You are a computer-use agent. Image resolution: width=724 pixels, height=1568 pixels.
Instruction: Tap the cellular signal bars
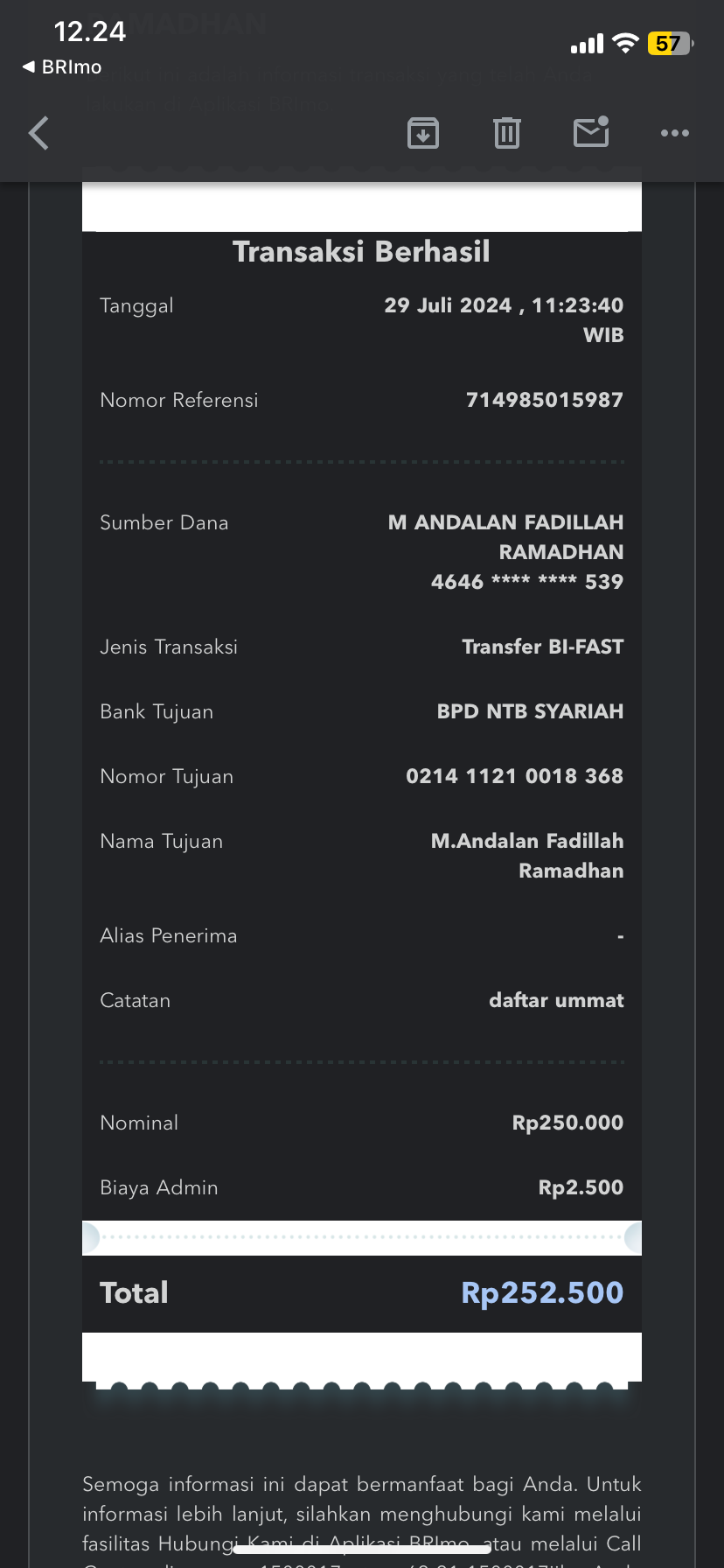(587, 44)
